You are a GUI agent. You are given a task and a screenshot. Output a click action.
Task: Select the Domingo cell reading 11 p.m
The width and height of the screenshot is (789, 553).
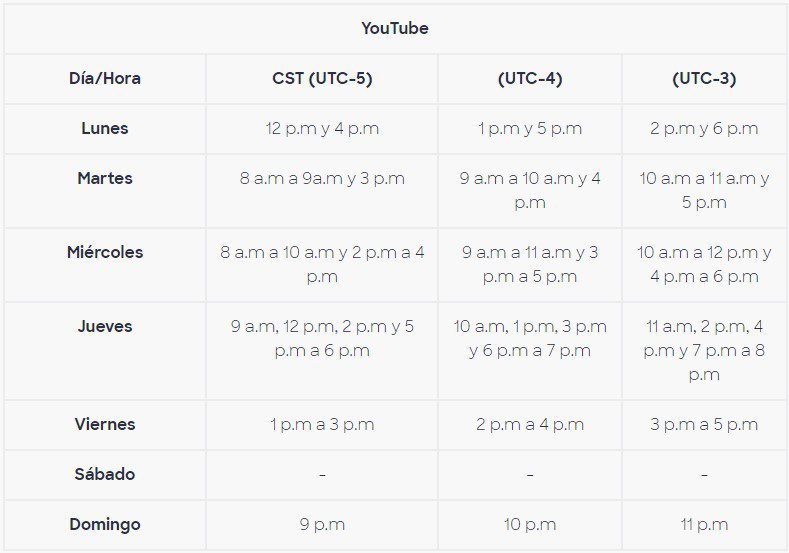pyautogui.click(x=704, y=525)
